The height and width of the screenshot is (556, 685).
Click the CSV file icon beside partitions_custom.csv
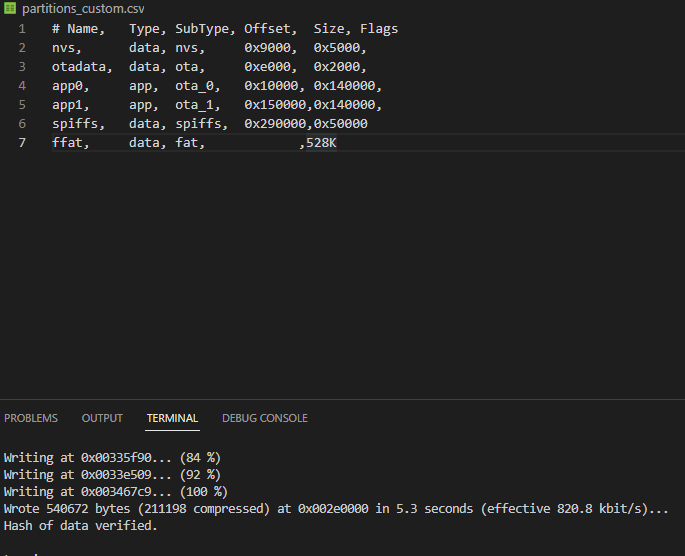coord(10,8)
